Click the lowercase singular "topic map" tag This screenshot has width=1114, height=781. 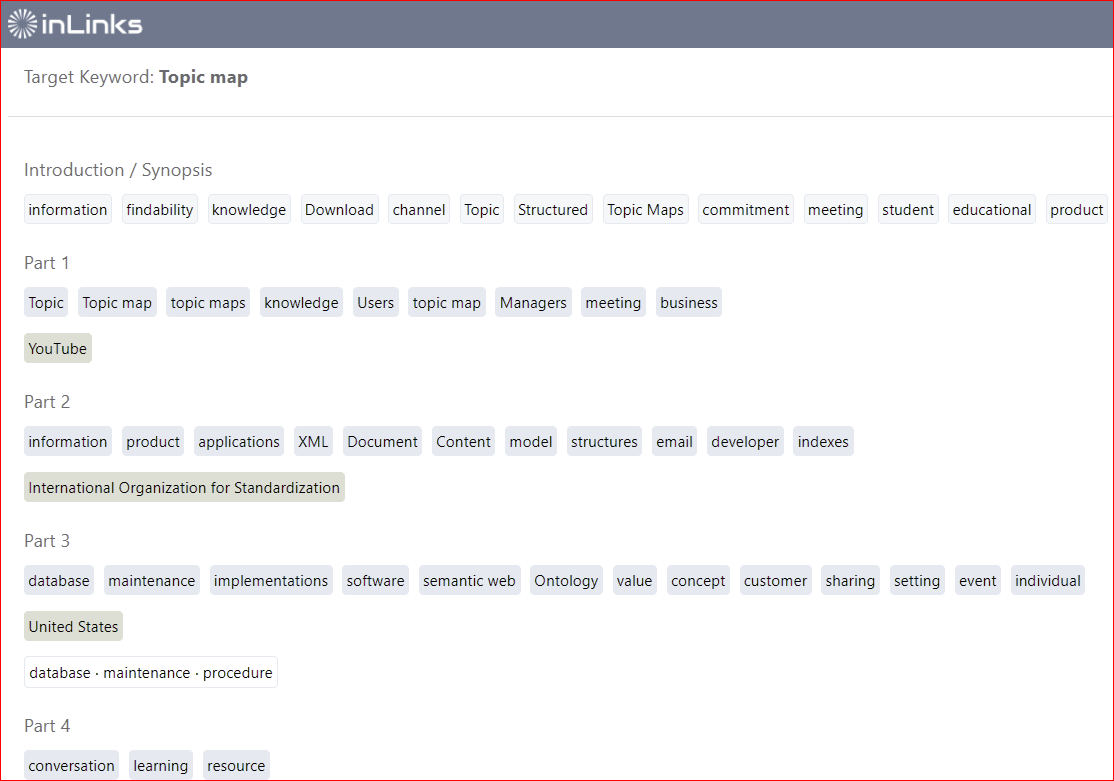click(x=447, y=303)
